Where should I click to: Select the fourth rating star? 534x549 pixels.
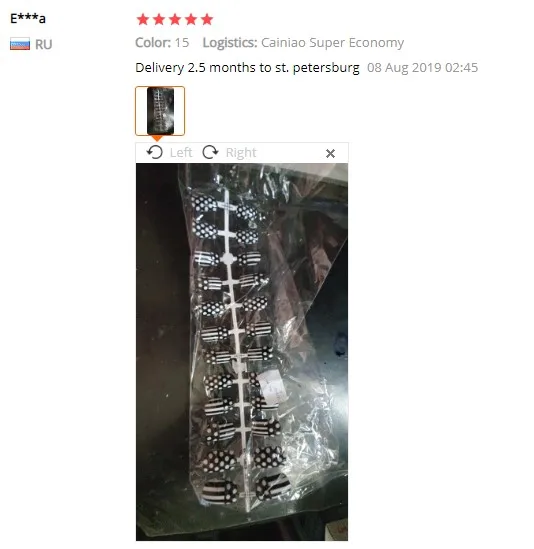191,19
